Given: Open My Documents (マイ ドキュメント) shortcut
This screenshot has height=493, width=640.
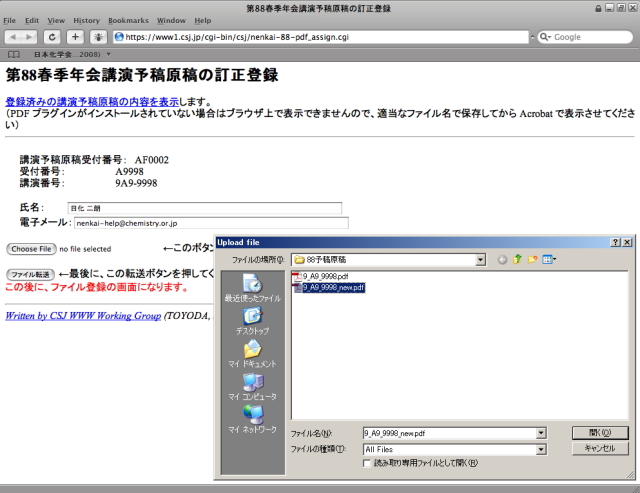Looking at the screenshot, I should pyautogui.click(x=252, y=353).
